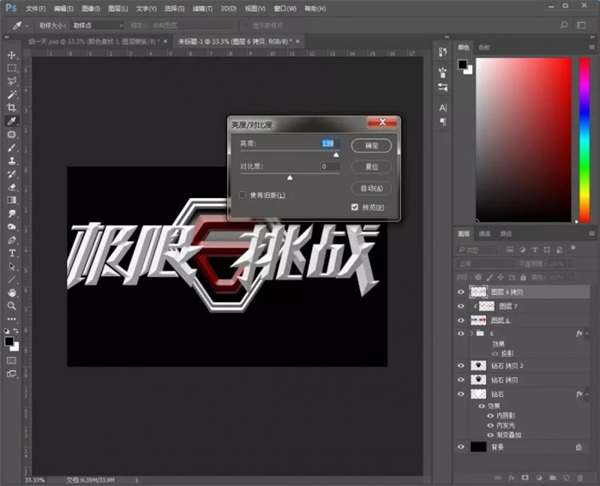
Task: Select the Rectangular Marquee tool
Action: pyautogui.click(x=12, y=68)
